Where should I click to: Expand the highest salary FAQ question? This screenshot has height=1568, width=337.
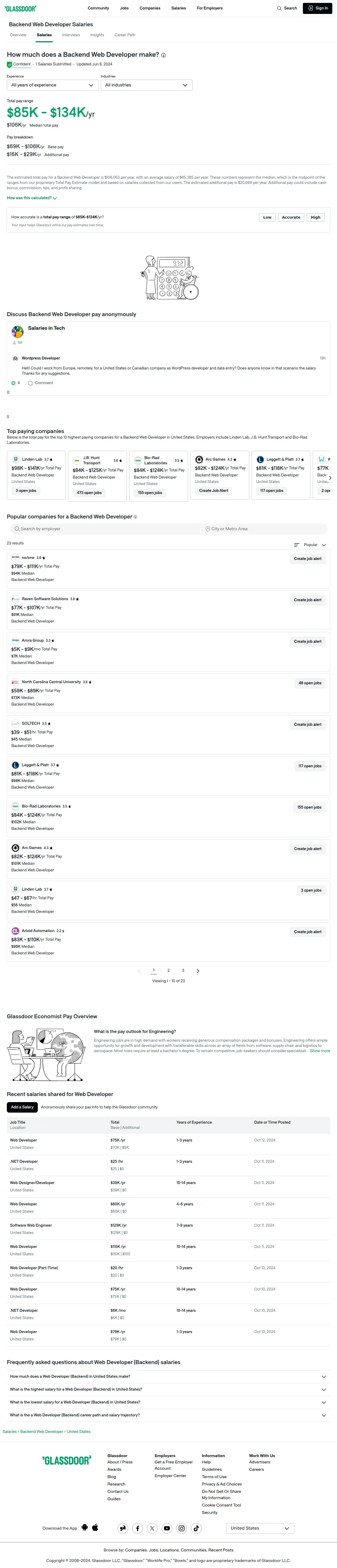click(x=168, y=1389)
